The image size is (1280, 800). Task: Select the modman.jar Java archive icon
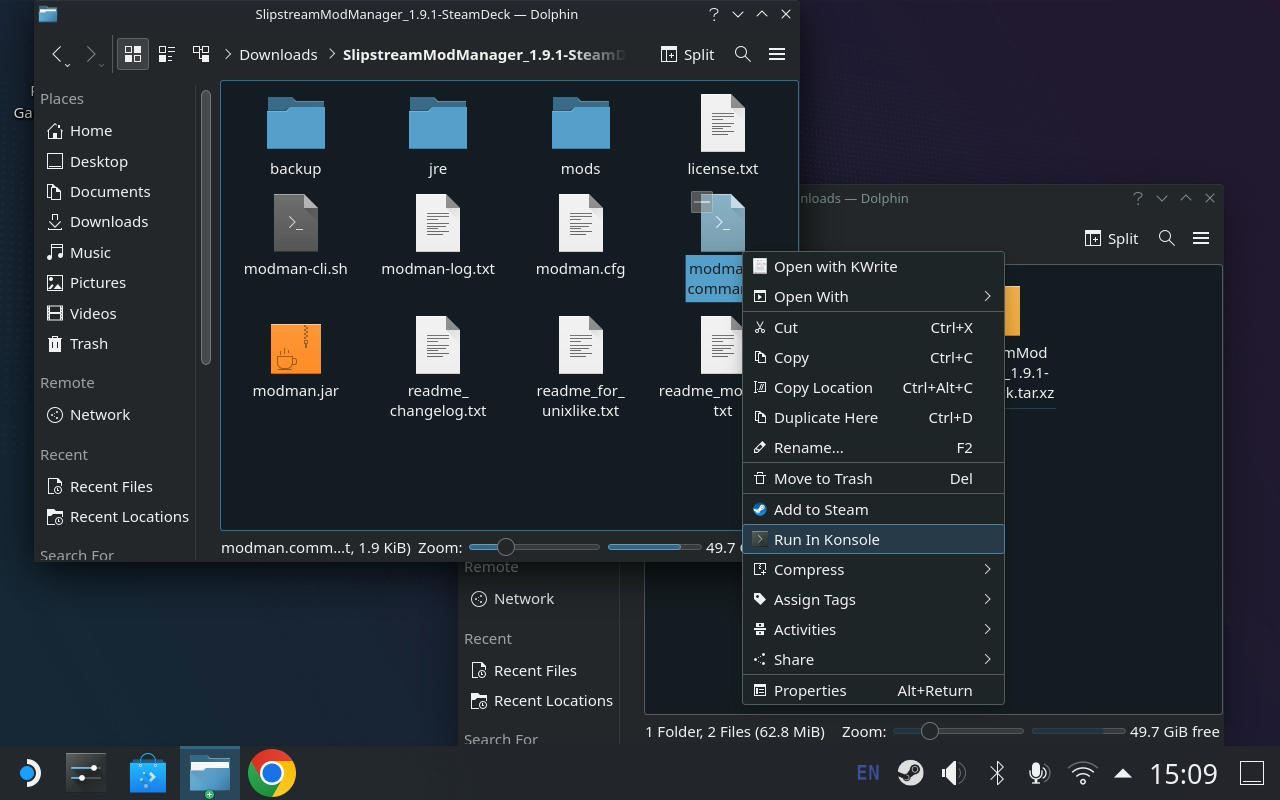296,348
